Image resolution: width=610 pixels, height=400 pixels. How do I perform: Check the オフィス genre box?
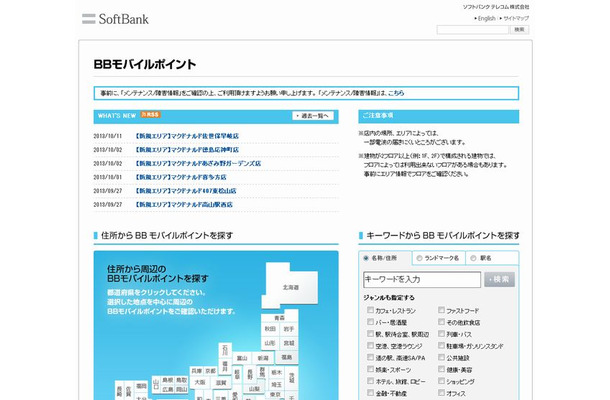click(x=441, y=393)
